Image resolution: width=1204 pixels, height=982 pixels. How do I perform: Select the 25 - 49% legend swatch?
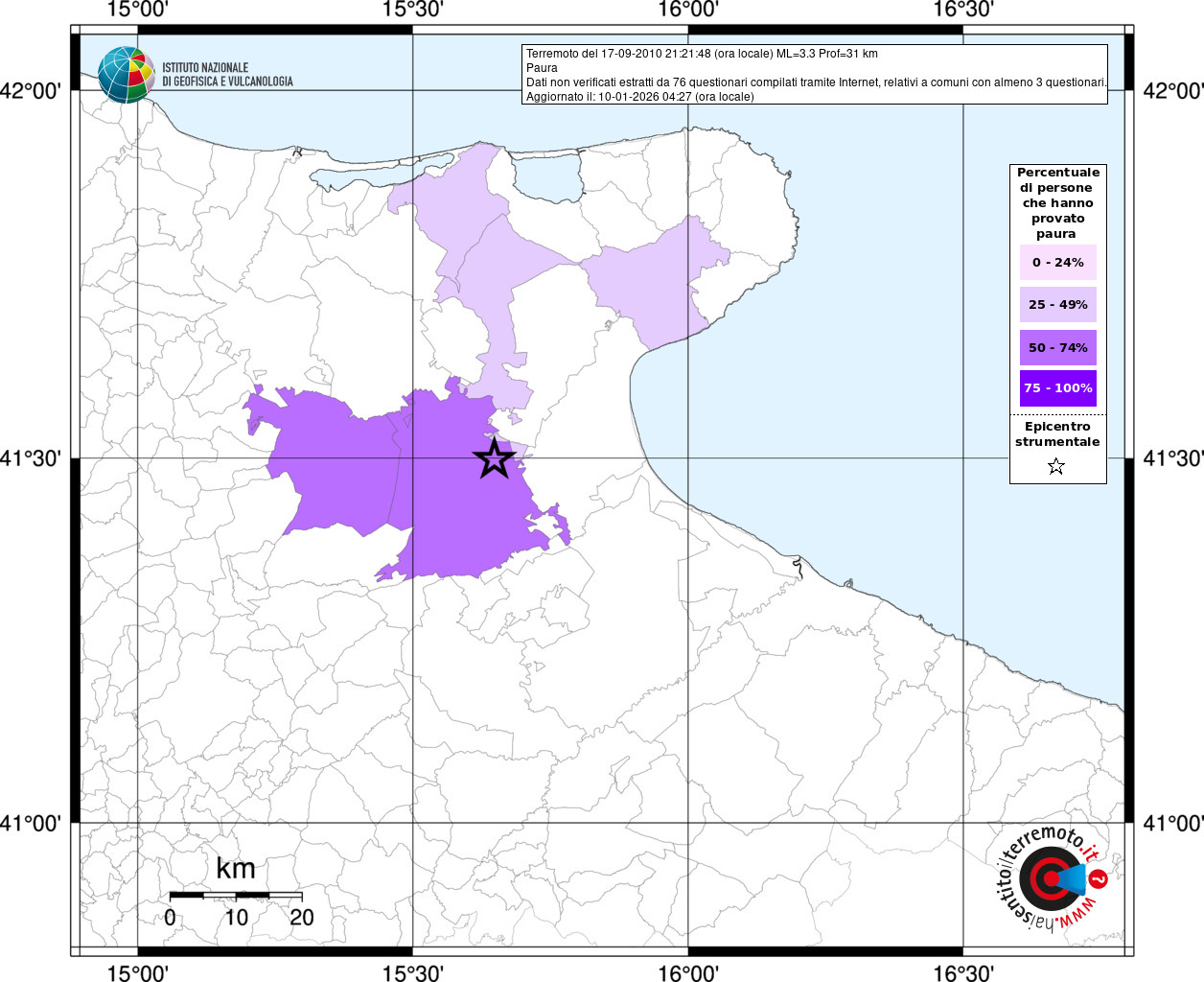1057,305
